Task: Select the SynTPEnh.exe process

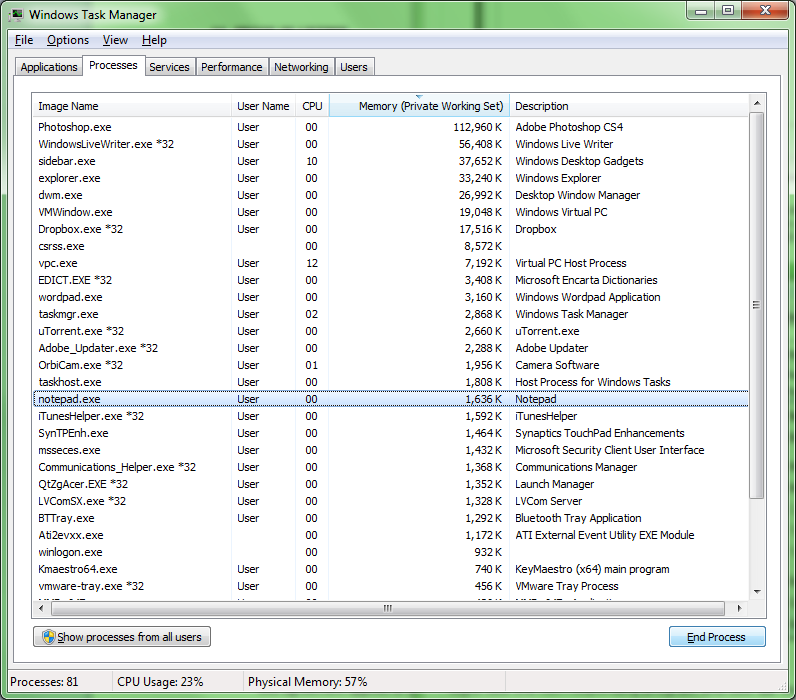Action: pos(390,433)
